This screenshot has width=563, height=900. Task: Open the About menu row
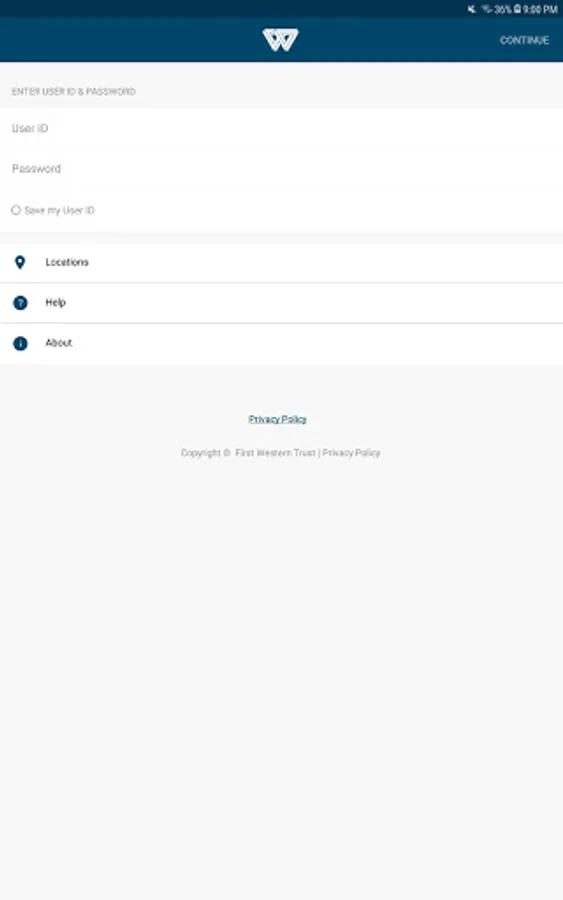[281, 343]
